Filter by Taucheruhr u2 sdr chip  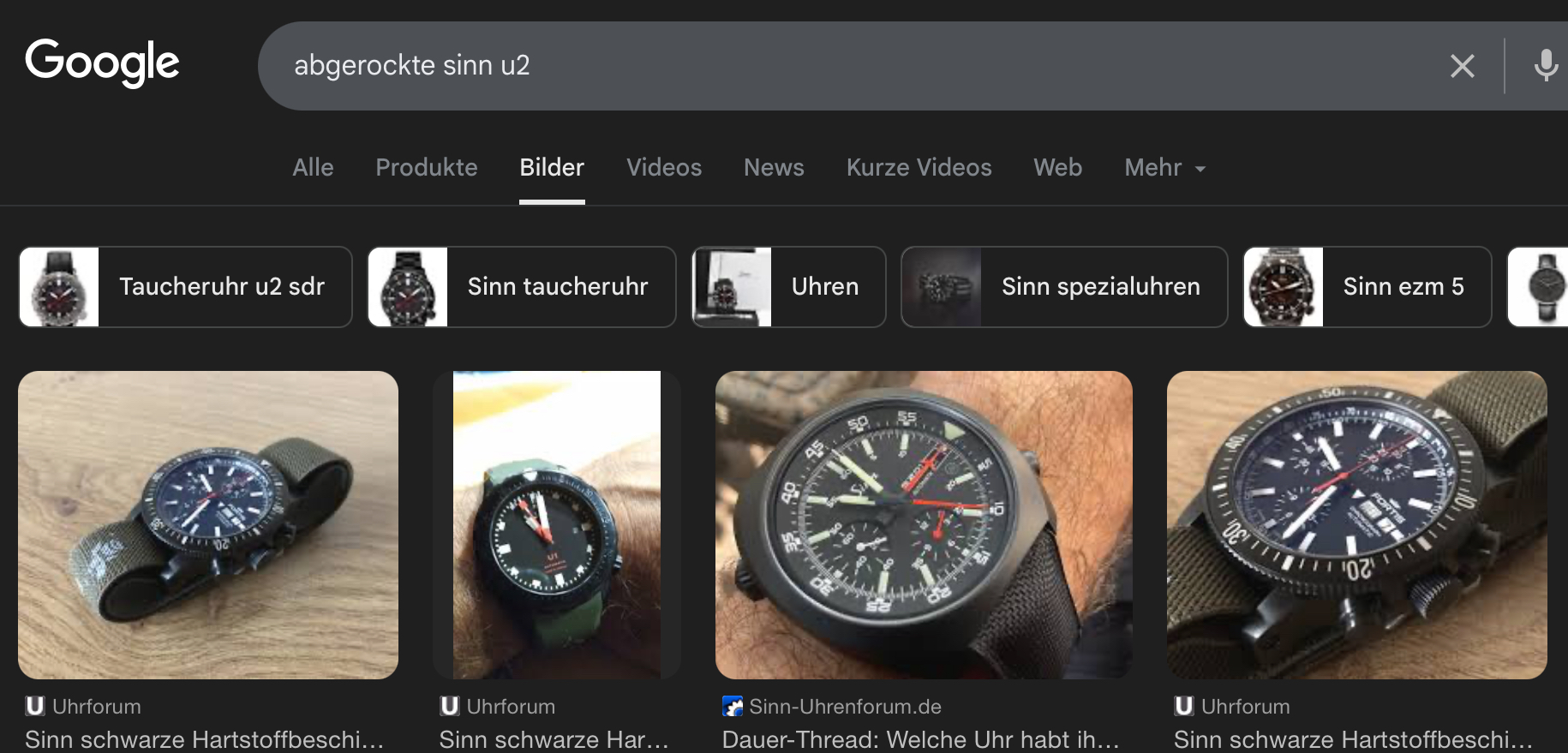coord(185,287)
